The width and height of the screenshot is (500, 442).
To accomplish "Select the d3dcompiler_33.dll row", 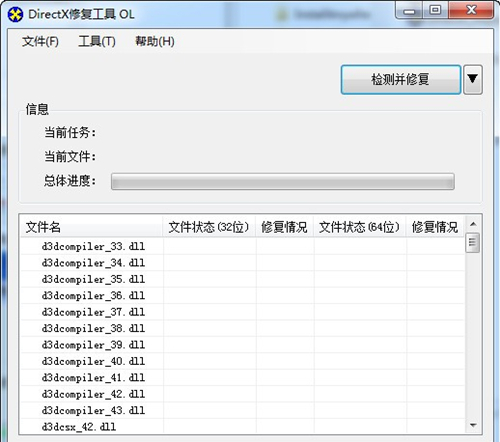I will point(242,246).
